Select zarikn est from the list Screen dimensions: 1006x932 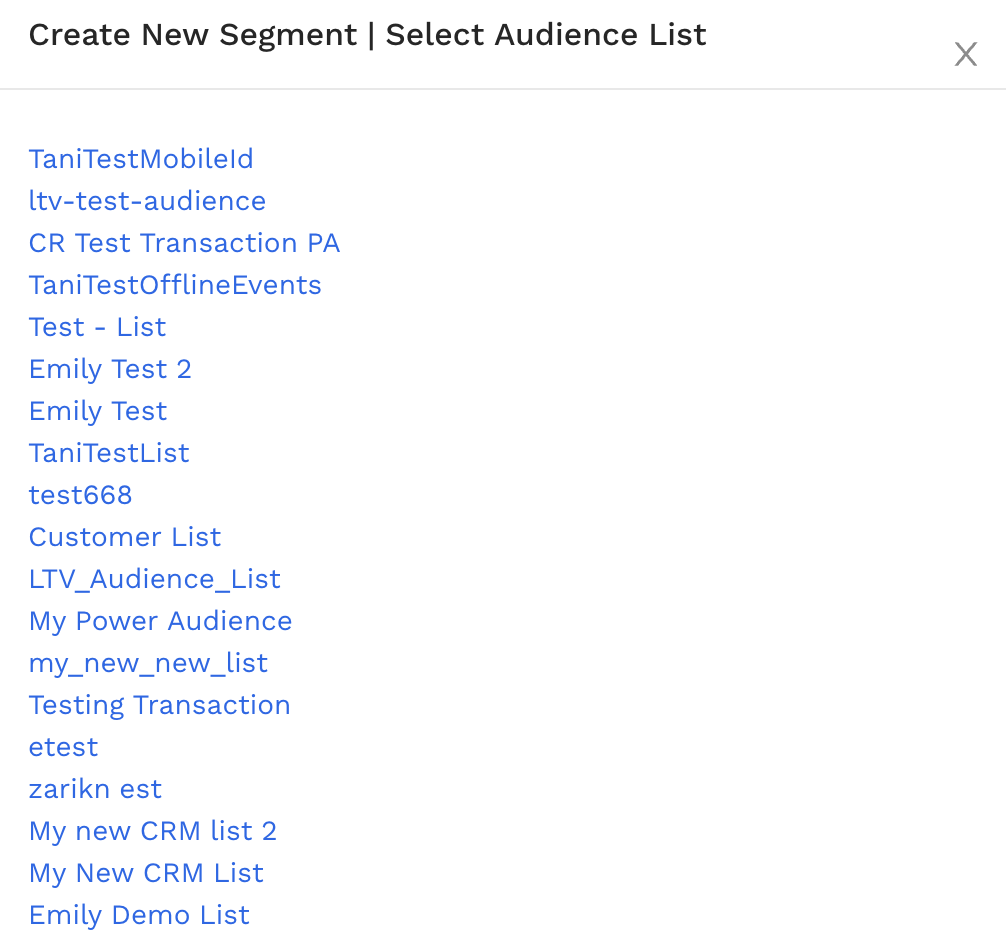click(x=95, y=789)
